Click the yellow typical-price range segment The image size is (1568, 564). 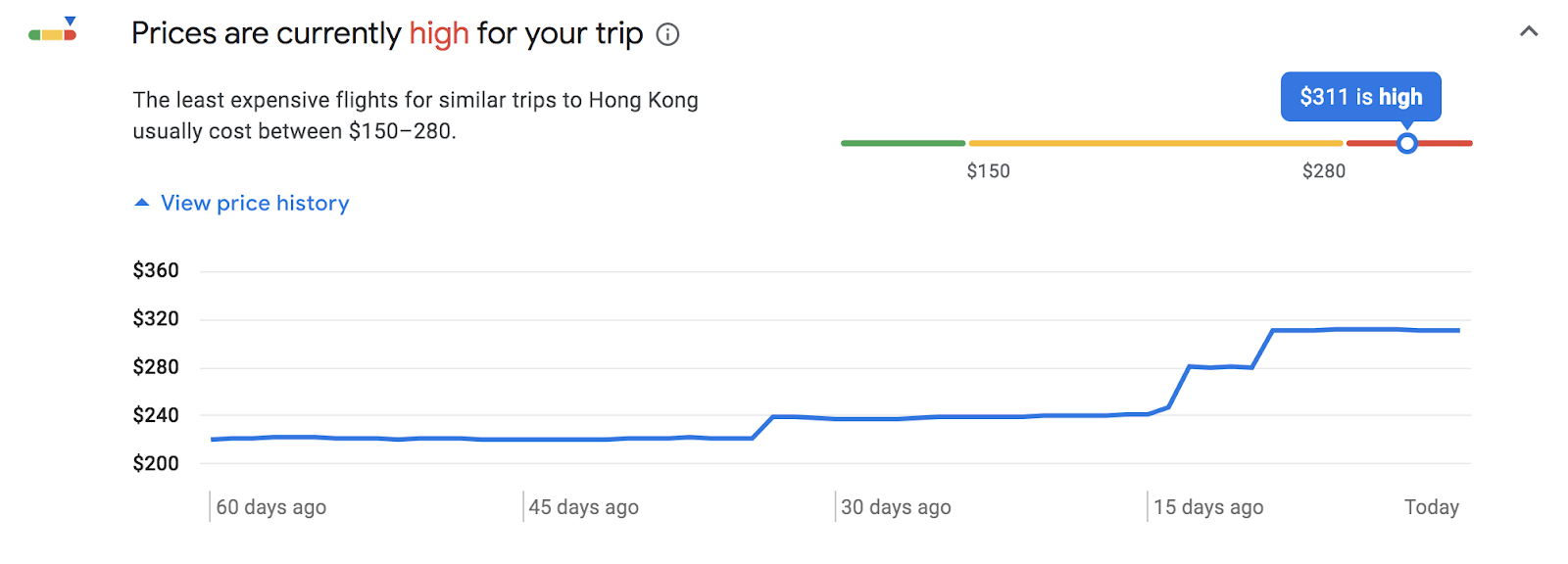point(1155,143)
